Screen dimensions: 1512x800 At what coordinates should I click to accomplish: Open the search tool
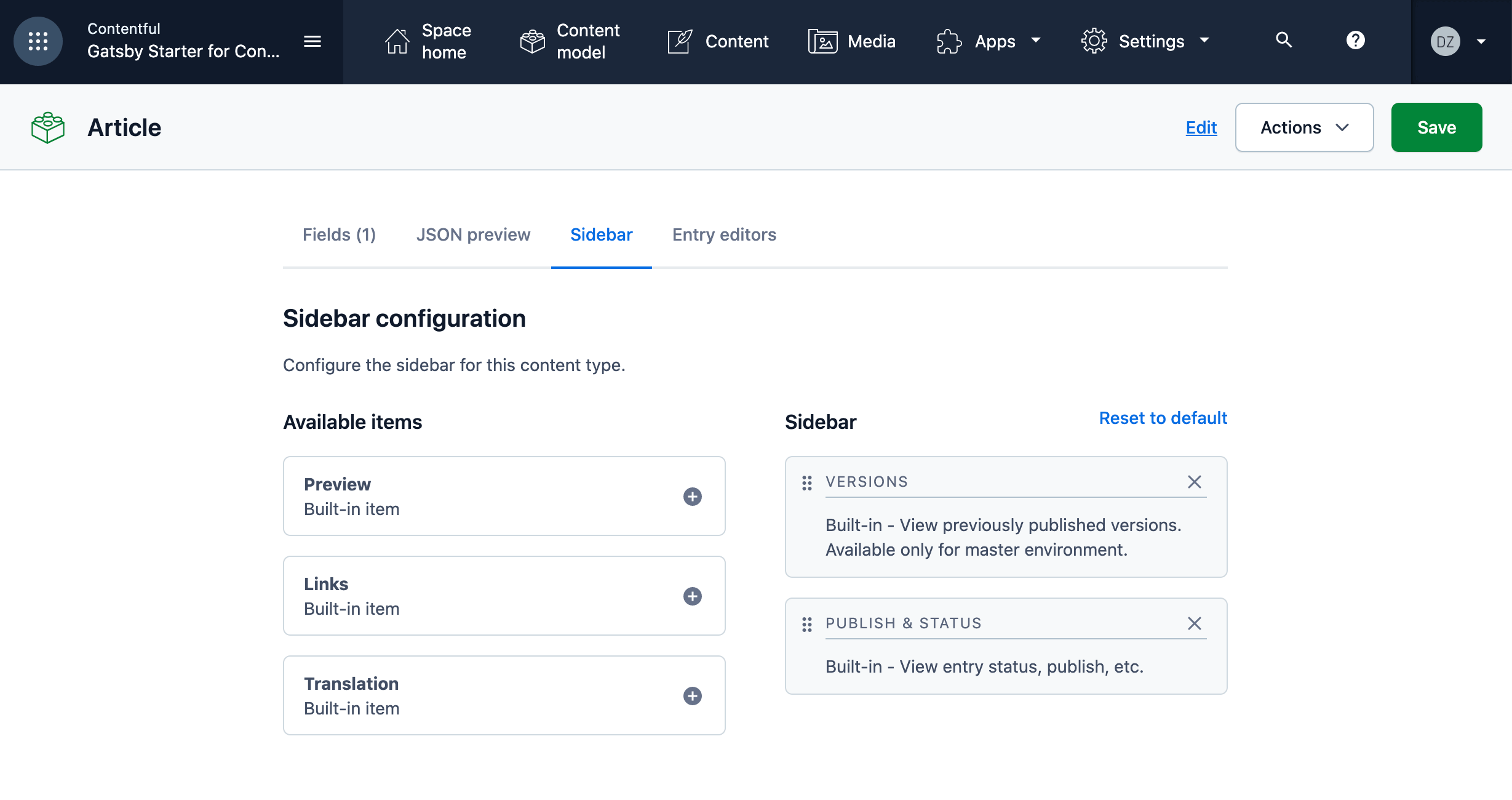pyautogui.click(x=1284, y=41)
